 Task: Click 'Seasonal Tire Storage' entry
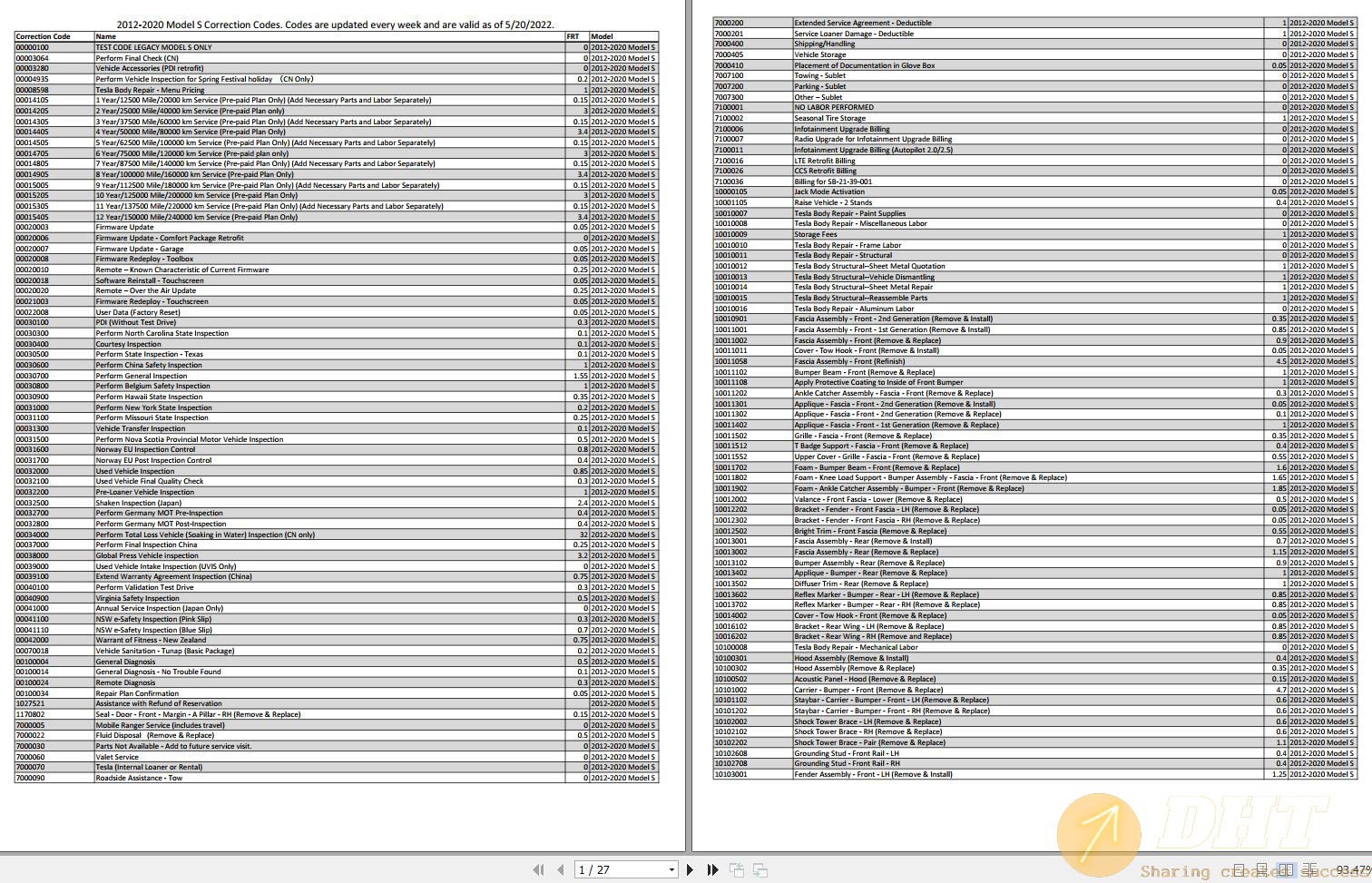pos(830,118)
